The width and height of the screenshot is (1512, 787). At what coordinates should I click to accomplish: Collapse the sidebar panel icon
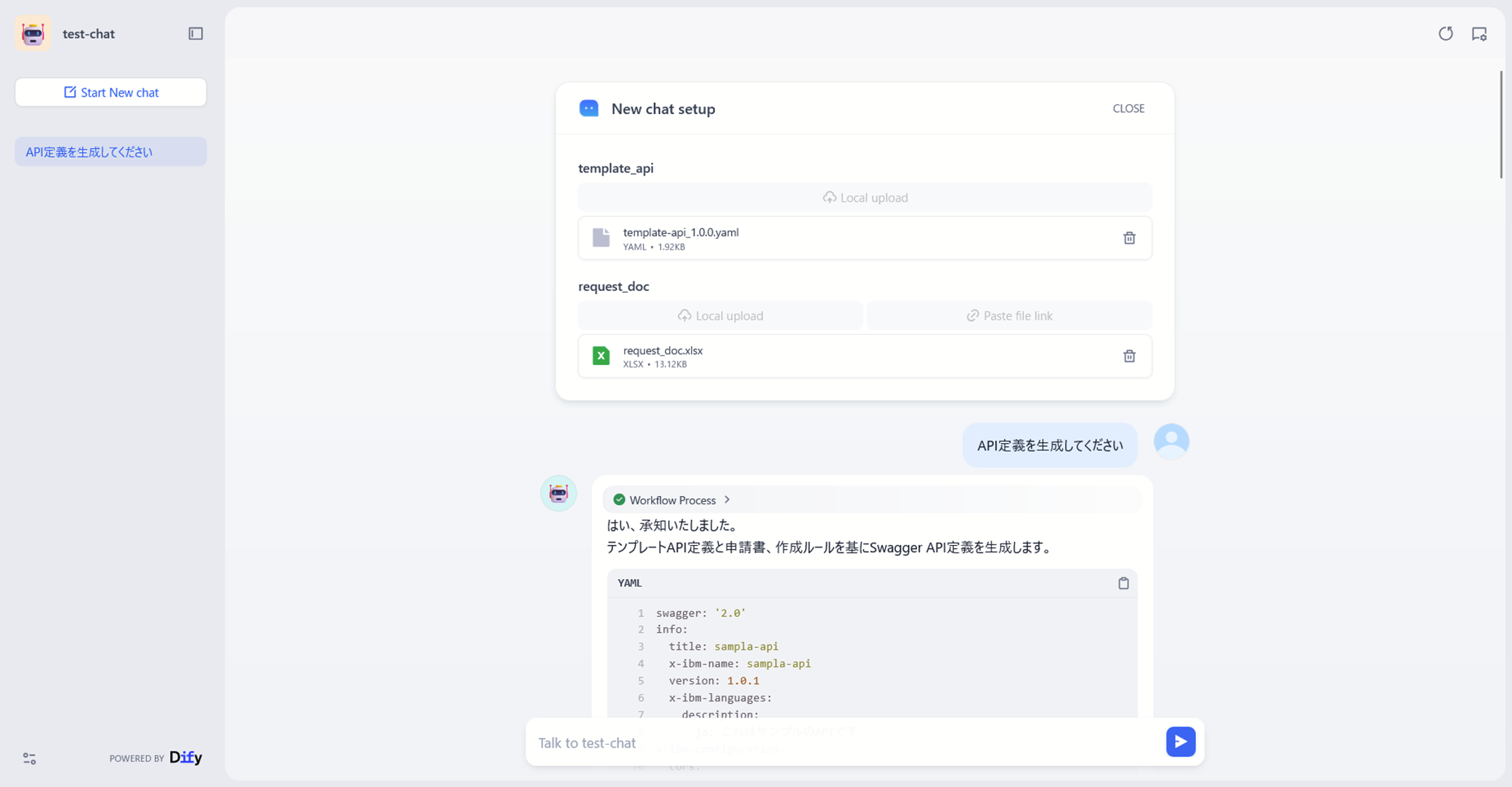click(x=196, y=33)
